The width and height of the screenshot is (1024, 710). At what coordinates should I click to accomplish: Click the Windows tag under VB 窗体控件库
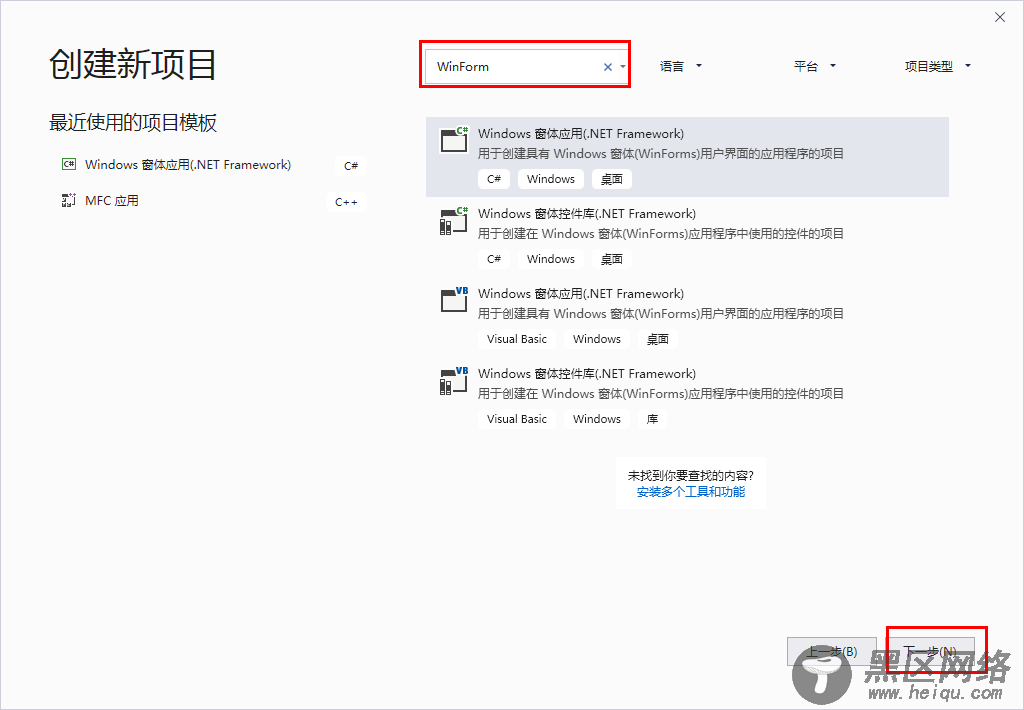pyautogui.click(x=597, y=419)
